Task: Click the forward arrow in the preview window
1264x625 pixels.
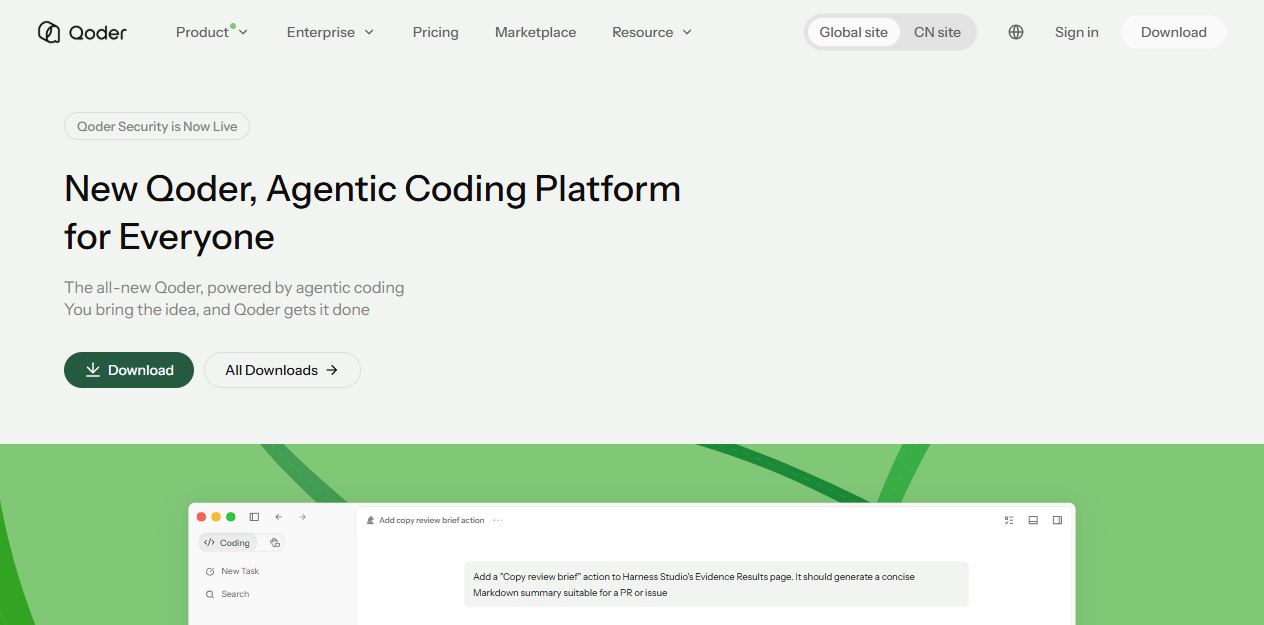Action: 302,517
